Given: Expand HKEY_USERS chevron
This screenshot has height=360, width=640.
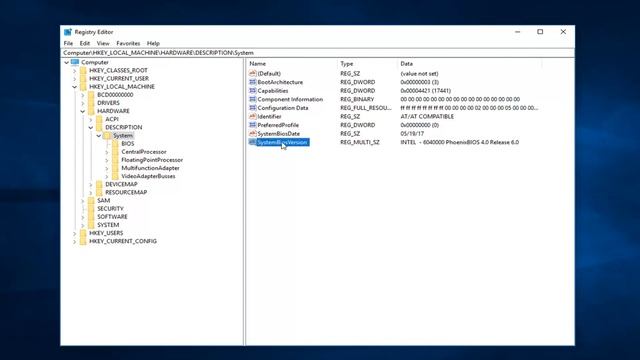Looking at the screenshot, I should (75, 233).
